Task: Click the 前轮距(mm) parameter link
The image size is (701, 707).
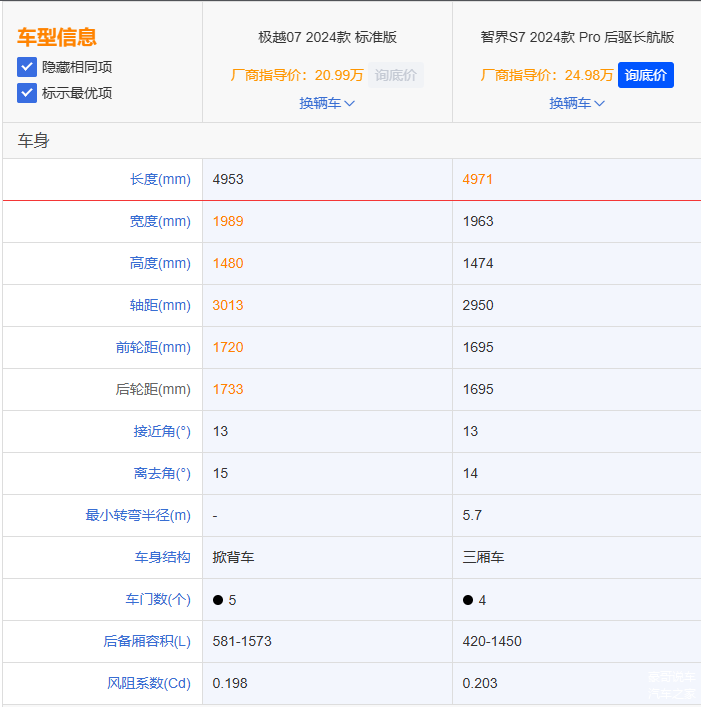Action: coord(153,347)
